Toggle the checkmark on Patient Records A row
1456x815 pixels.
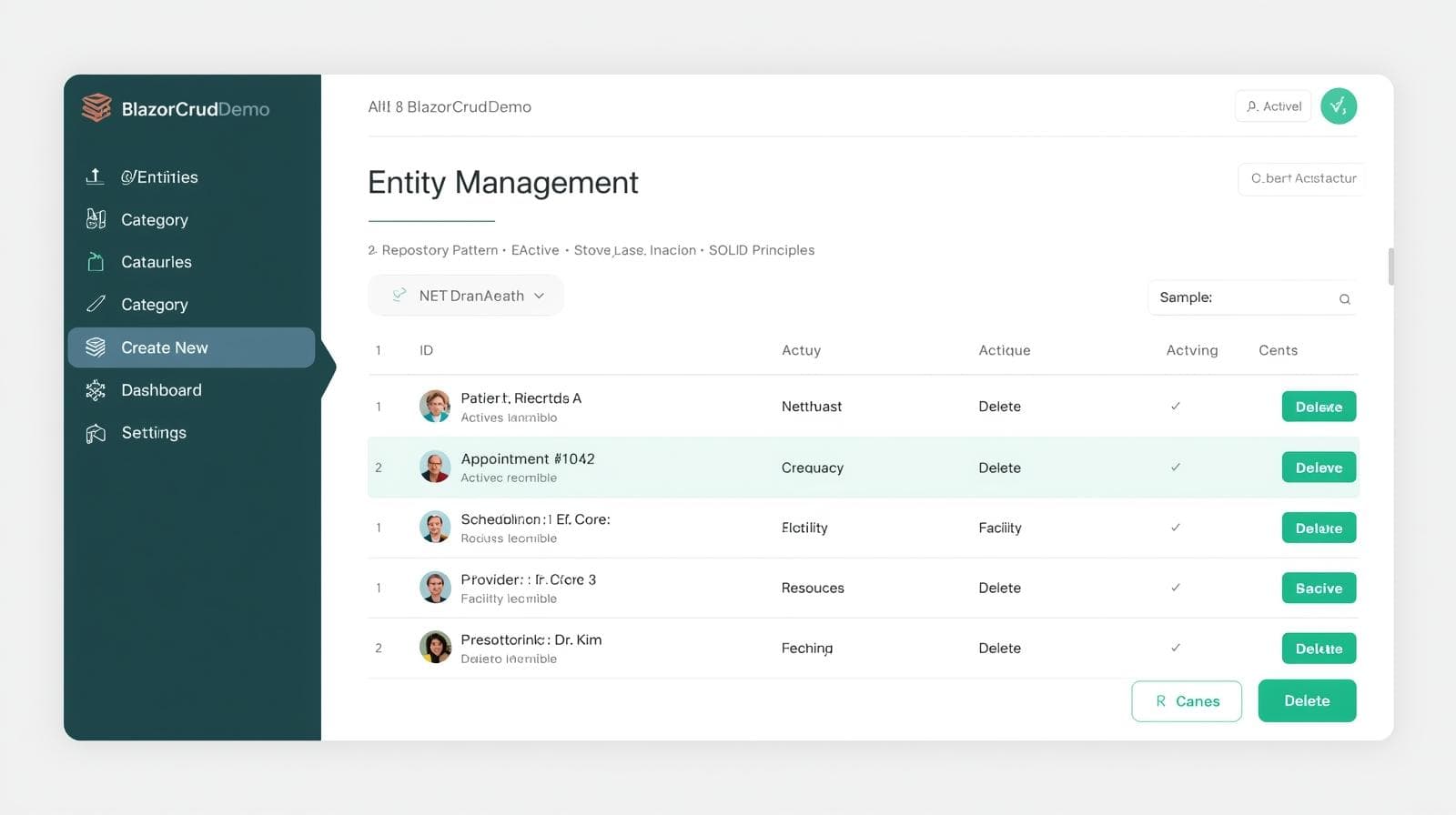tap(1175, 407)
